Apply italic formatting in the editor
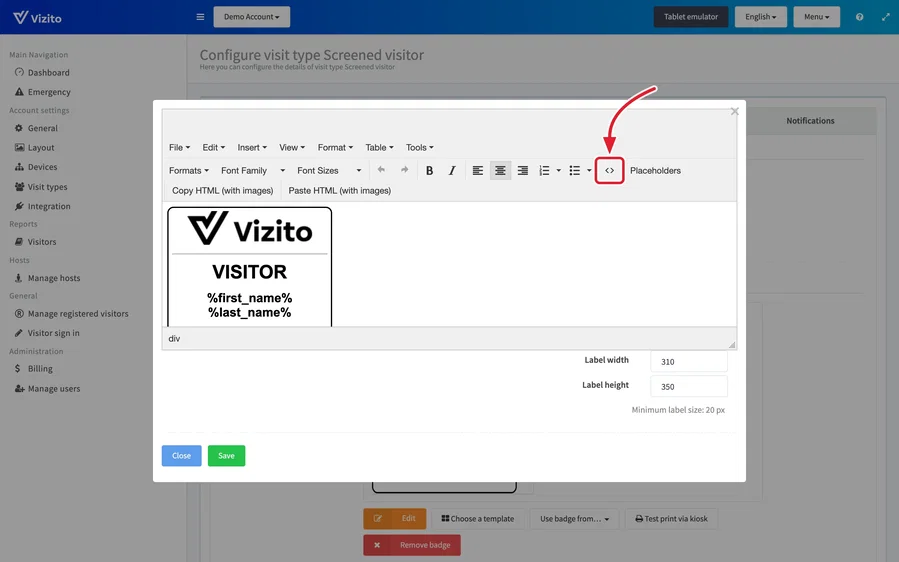 (x=452, y=170)
